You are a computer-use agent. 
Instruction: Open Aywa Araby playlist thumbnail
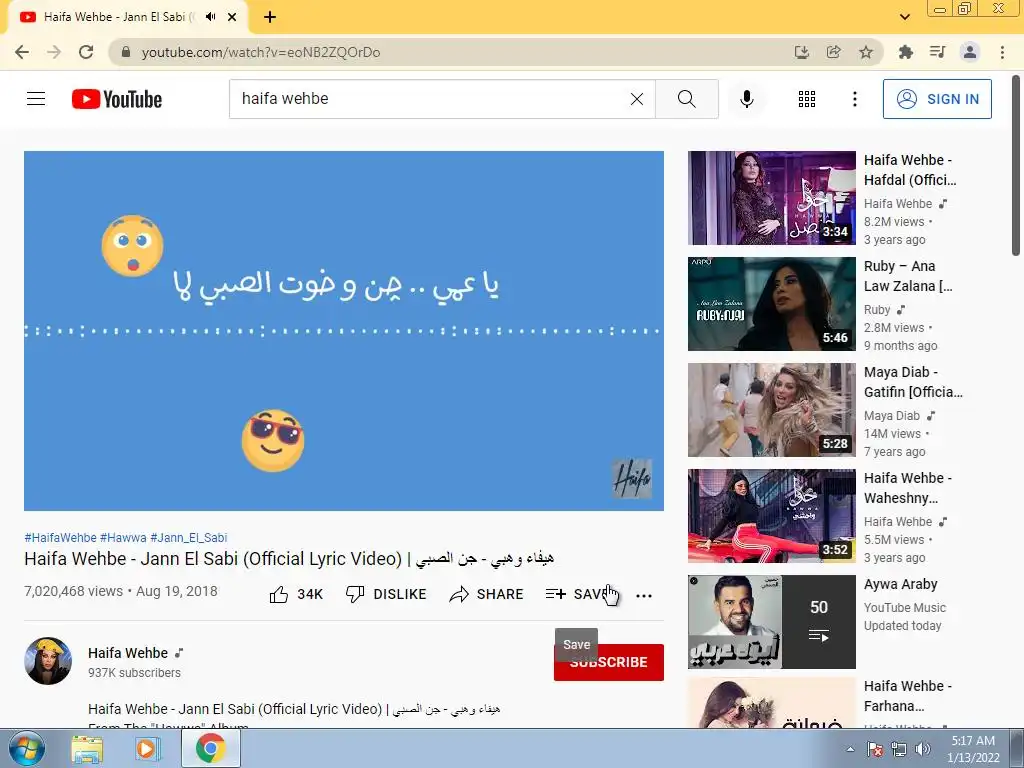click(x=771, y=622)
